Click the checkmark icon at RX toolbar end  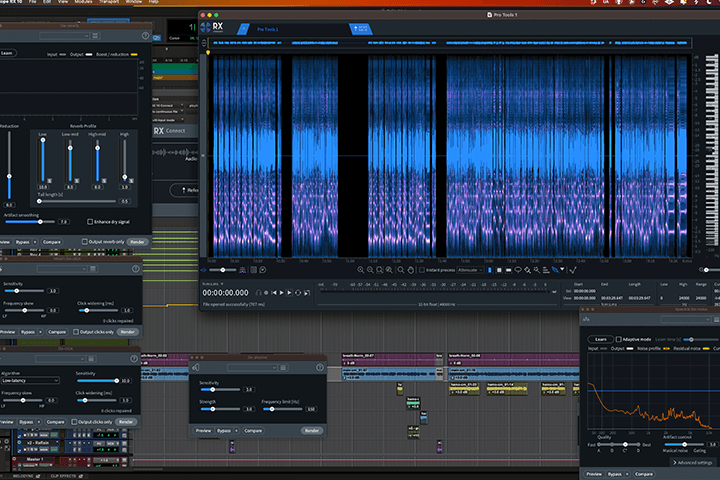coord(573,270)
